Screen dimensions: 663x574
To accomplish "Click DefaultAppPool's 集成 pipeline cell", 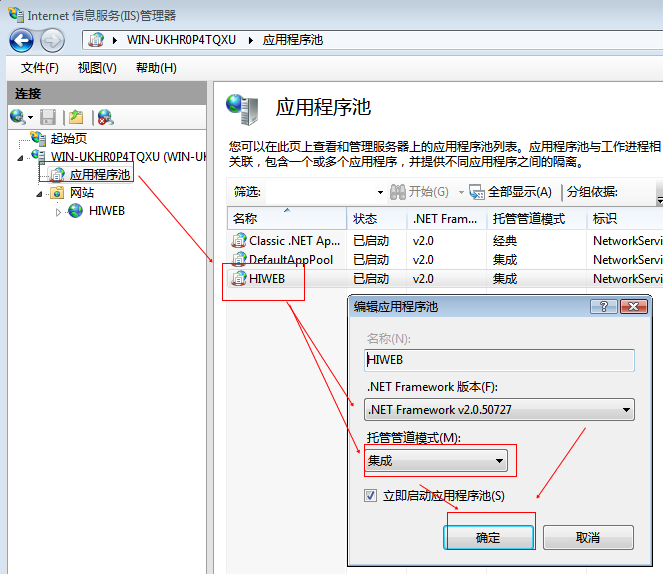I will 505,260.
